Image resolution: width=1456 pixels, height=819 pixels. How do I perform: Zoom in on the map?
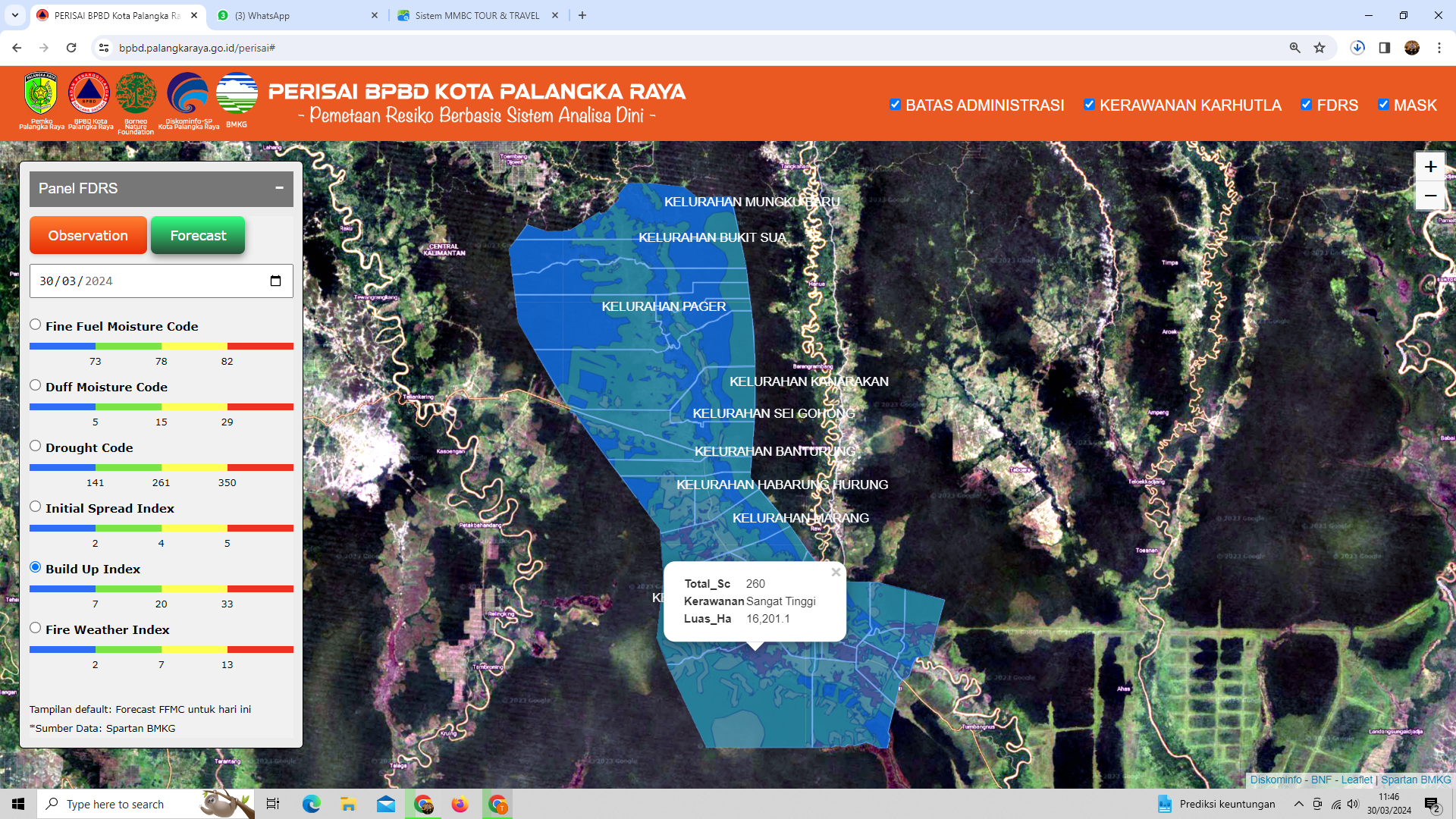pos(1430,167)
